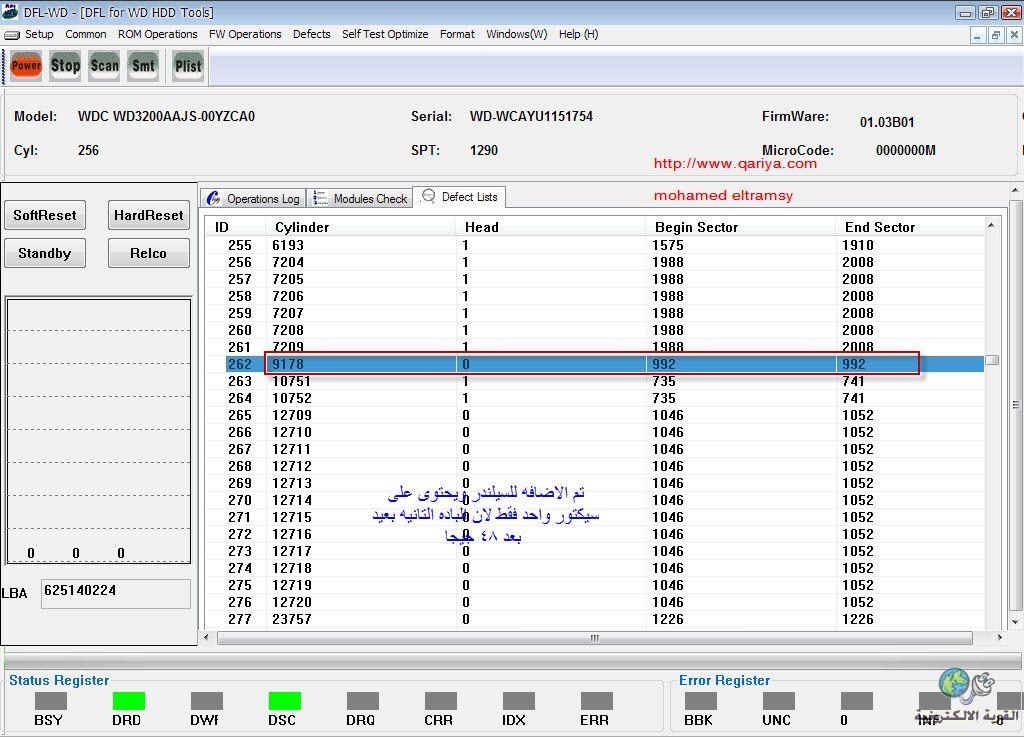Click the BBK error register indicator

point(701,701)
